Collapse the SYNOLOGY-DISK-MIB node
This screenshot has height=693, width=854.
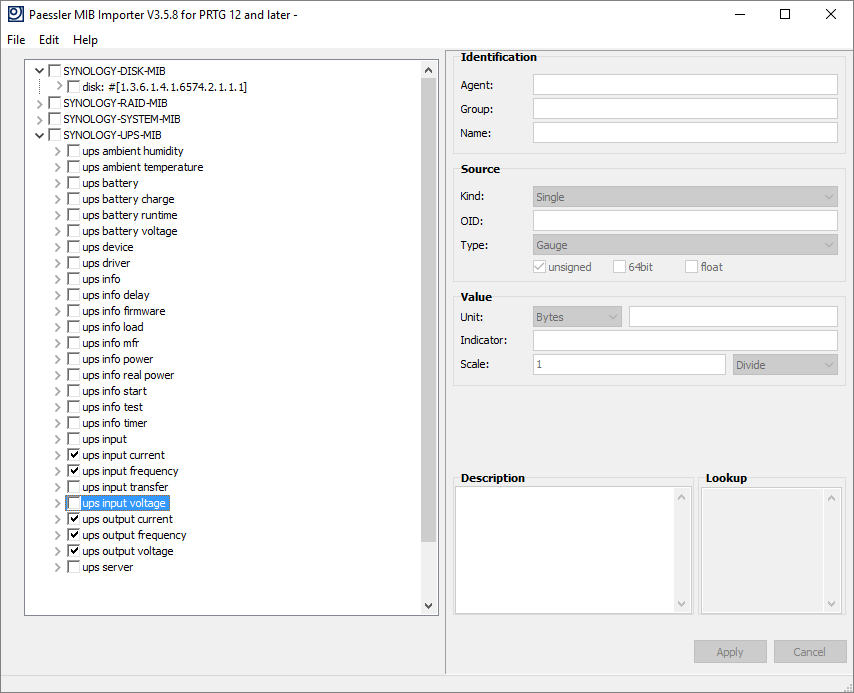39,71
